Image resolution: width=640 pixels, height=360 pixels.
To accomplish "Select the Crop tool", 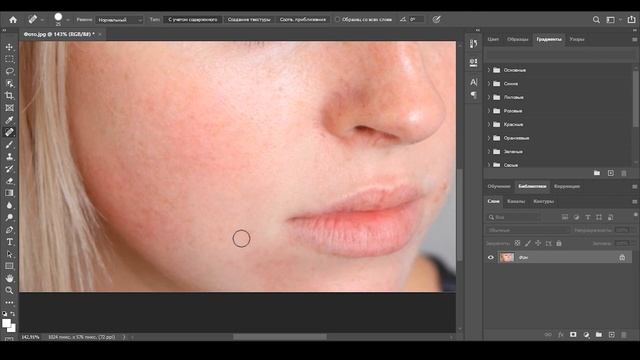I will point(9,96).
